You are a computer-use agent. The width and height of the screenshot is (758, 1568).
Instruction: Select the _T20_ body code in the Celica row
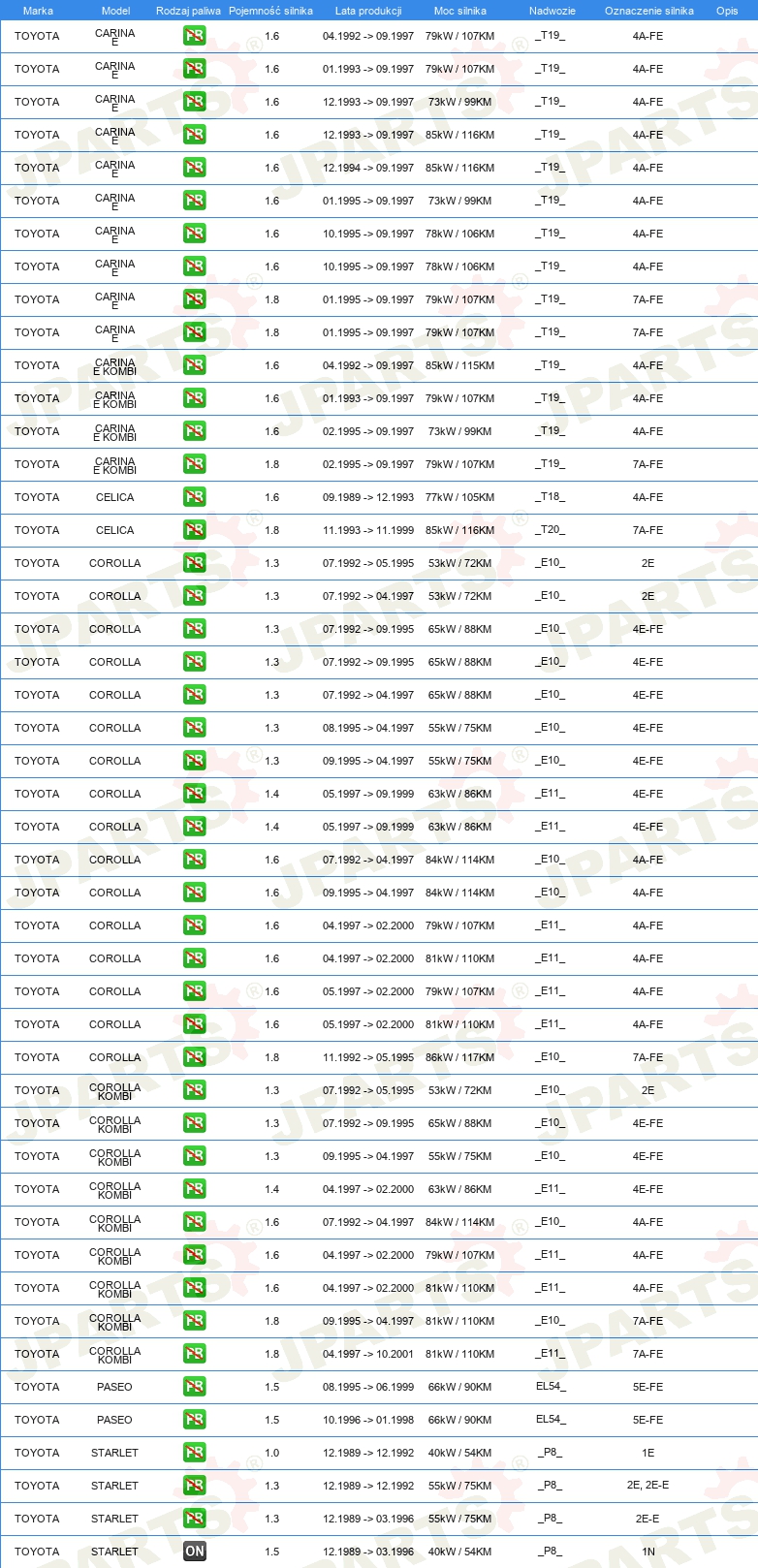click(x=550, y=529)
